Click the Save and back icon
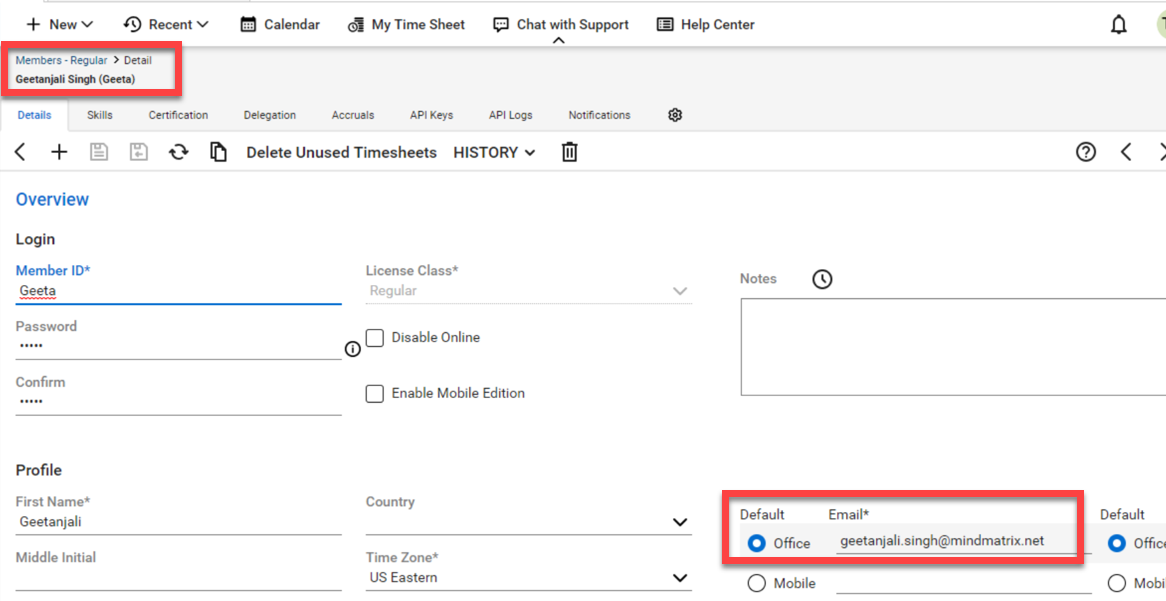 (139, 152)
